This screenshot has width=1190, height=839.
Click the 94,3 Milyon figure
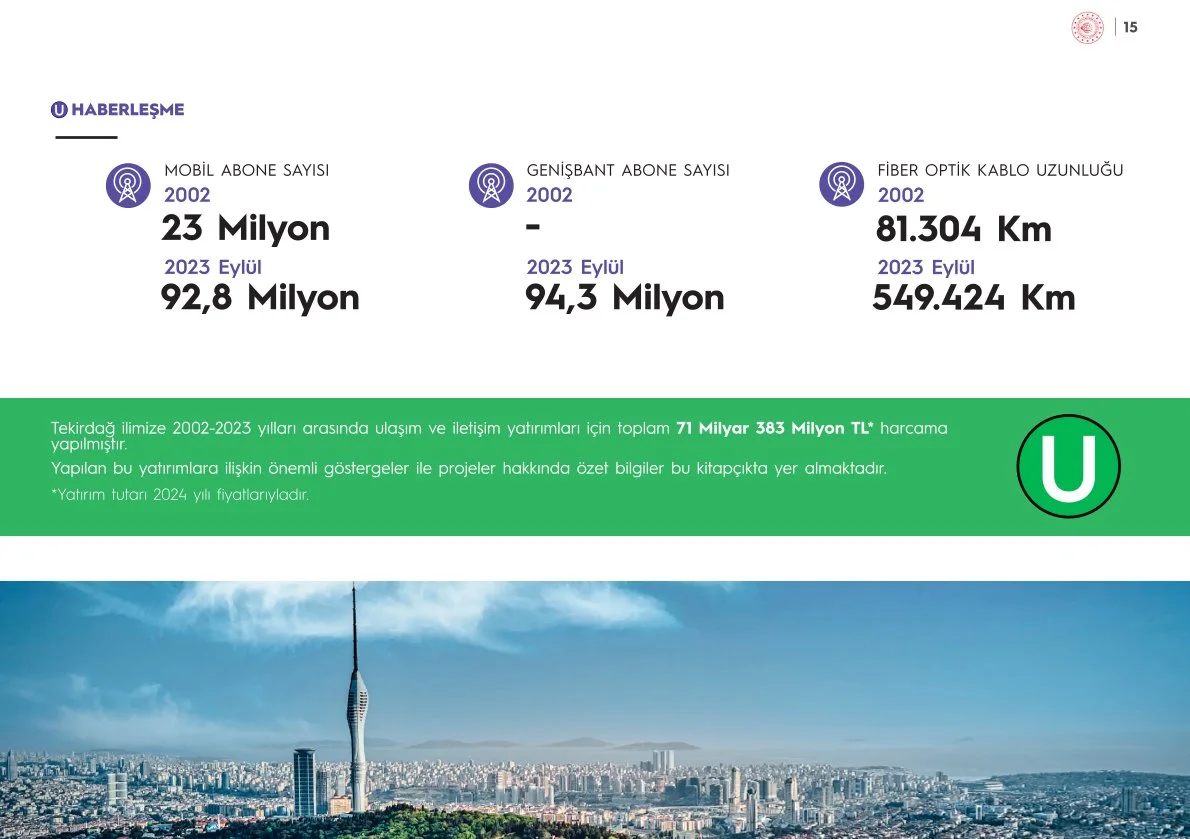pos(624,298)
